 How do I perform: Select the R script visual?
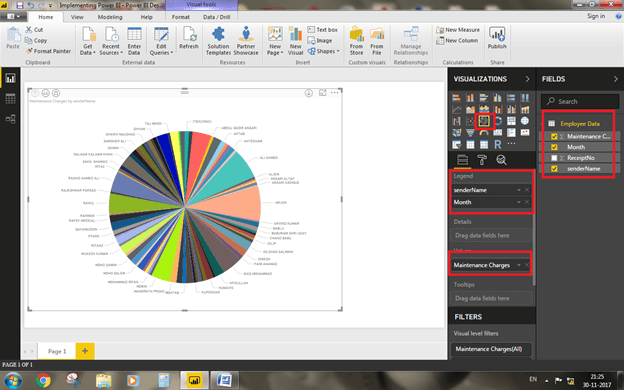coord(497,144)
